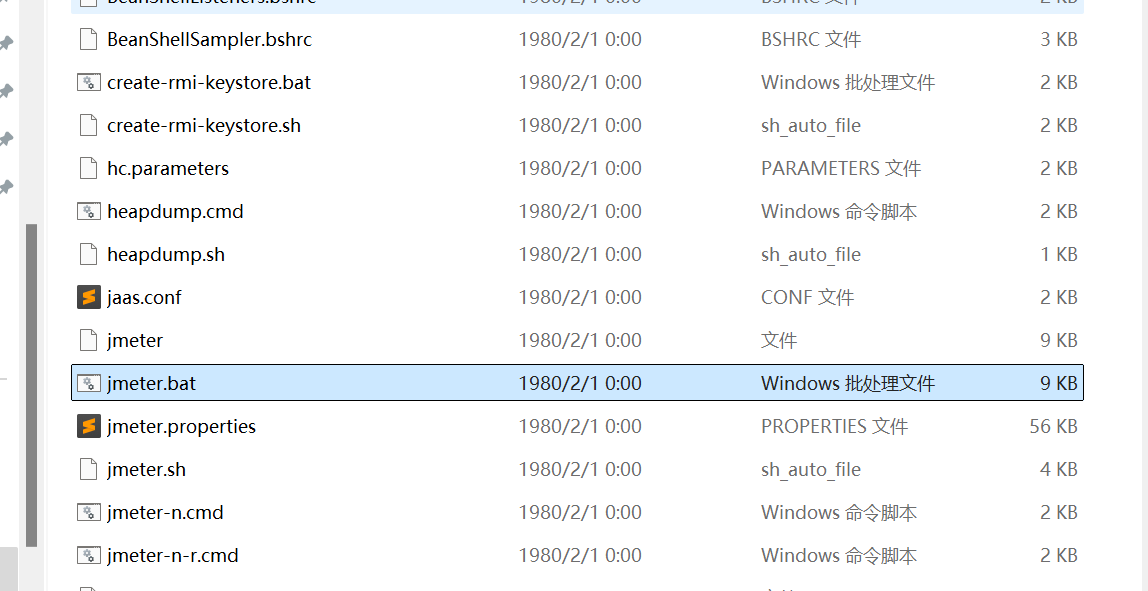Click Windows 批处理文件 type of create-rmi-keystore.bat

[848, 82]
